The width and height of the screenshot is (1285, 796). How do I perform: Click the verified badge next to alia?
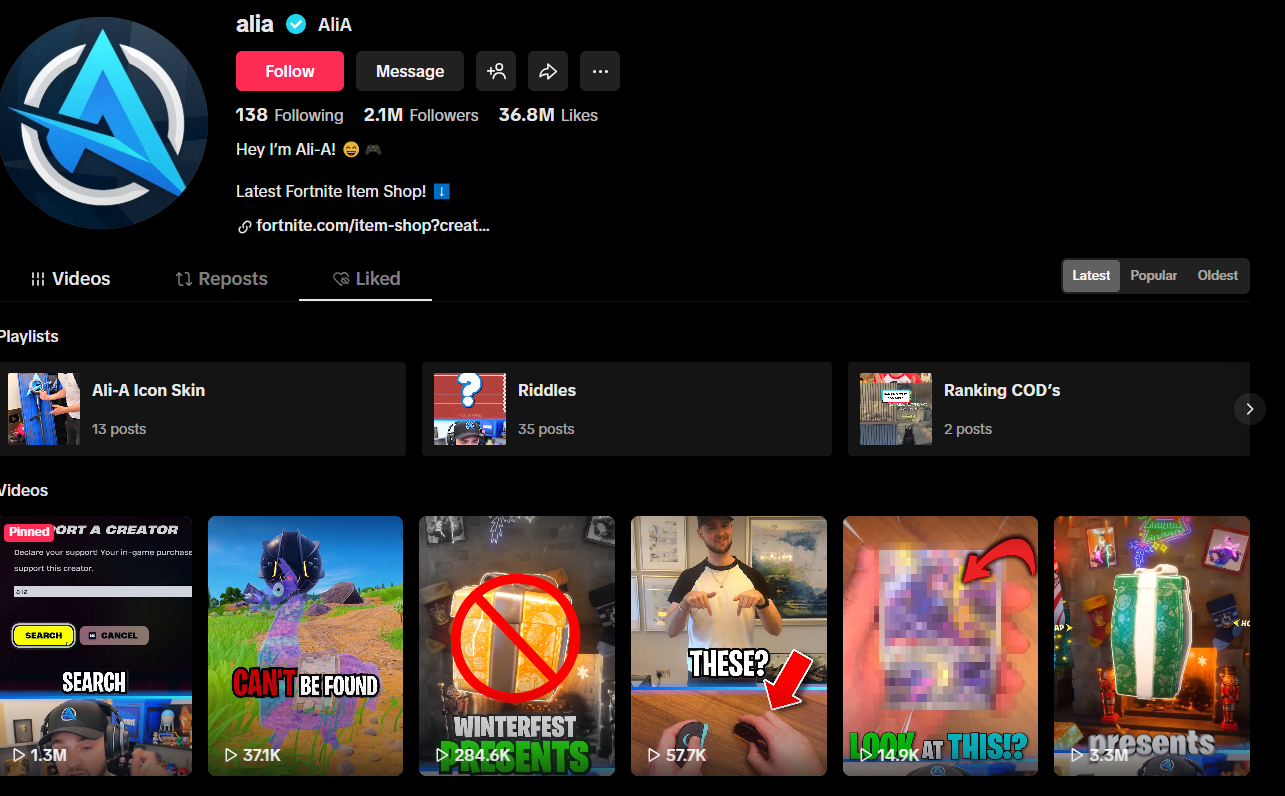pyautogui.click(x=295, y=23)
